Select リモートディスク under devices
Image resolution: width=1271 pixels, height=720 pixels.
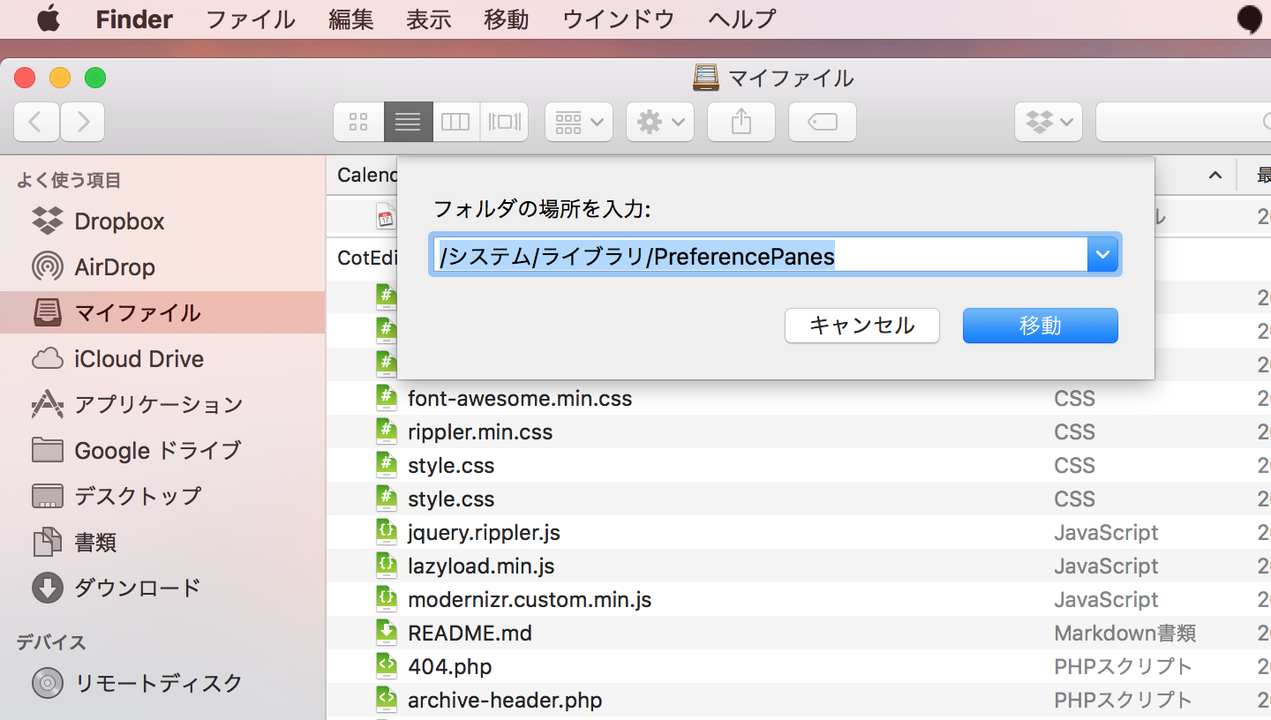point(158,684)
